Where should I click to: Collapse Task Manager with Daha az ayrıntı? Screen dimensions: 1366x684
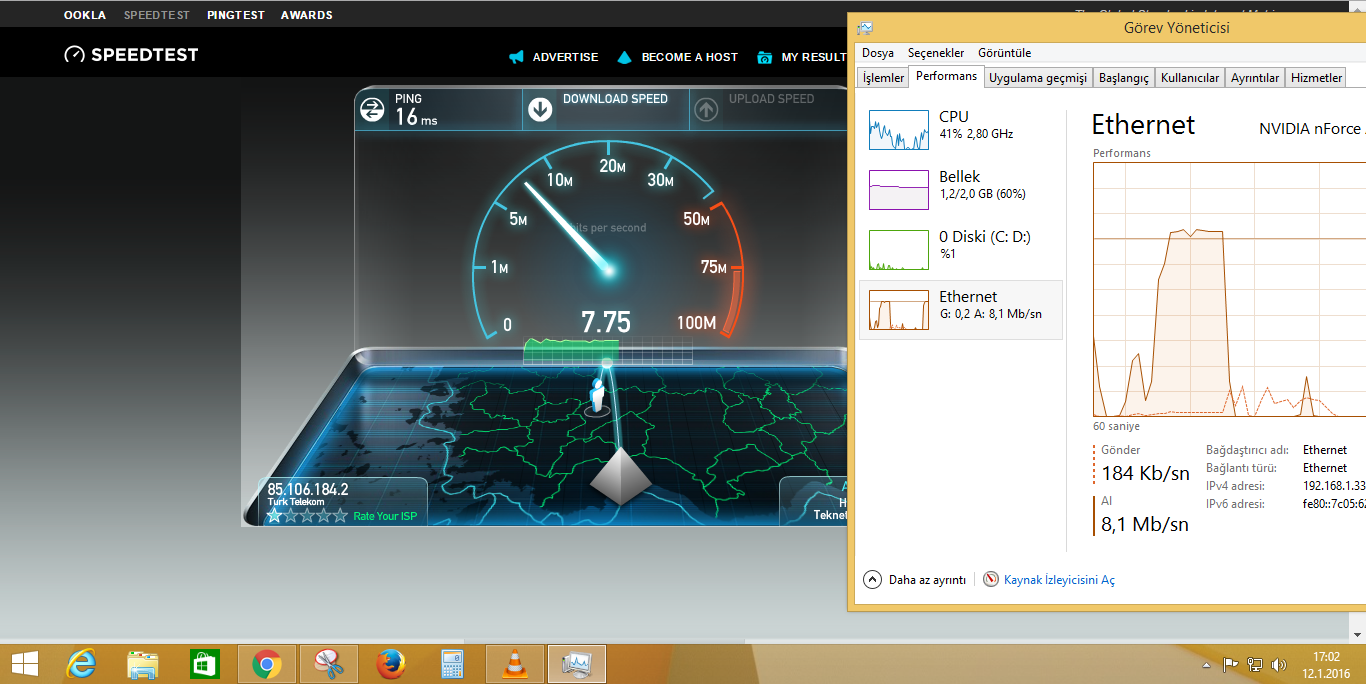click(x=915, y=579)
